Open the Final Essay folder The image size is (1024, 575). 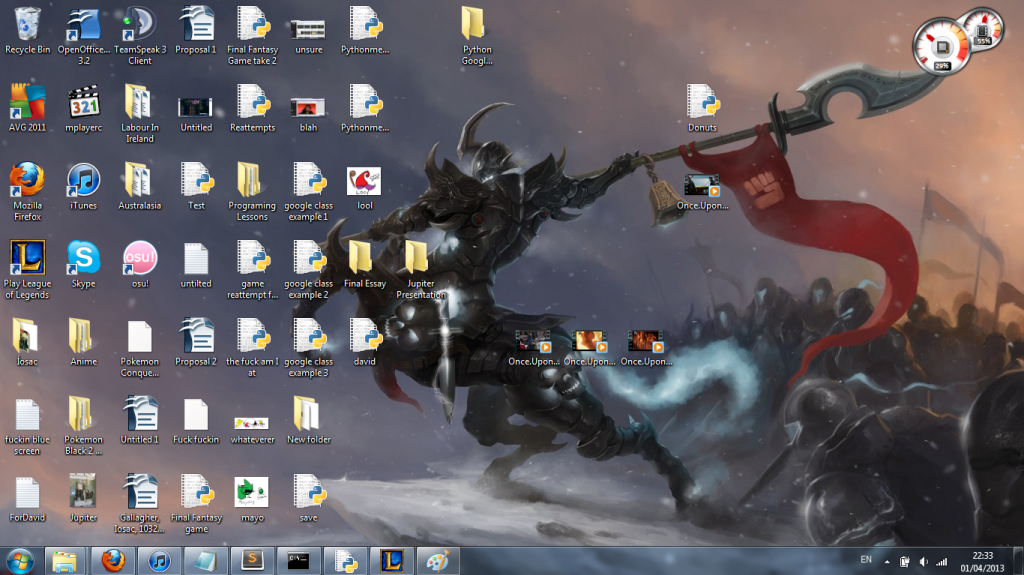point(361,257)
